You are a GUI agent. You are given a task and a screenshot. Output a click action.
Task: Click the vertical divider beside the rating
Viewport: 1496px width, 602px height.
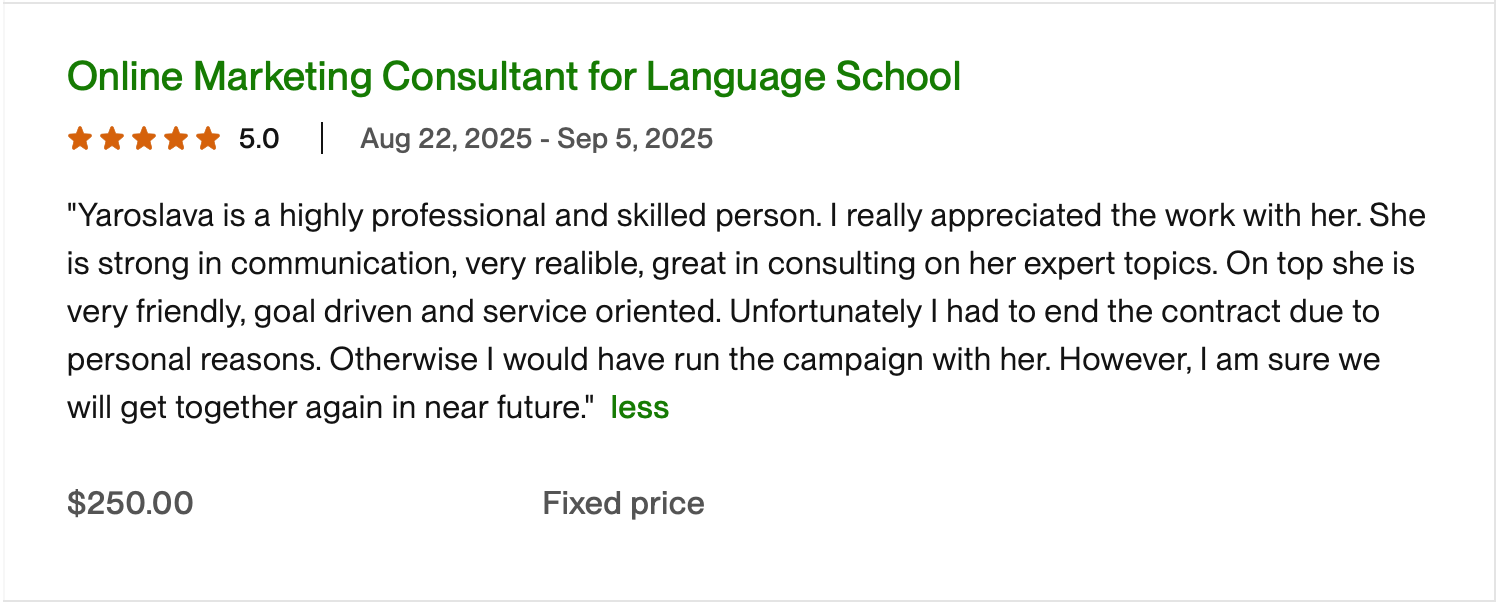[x=322, y=139]
